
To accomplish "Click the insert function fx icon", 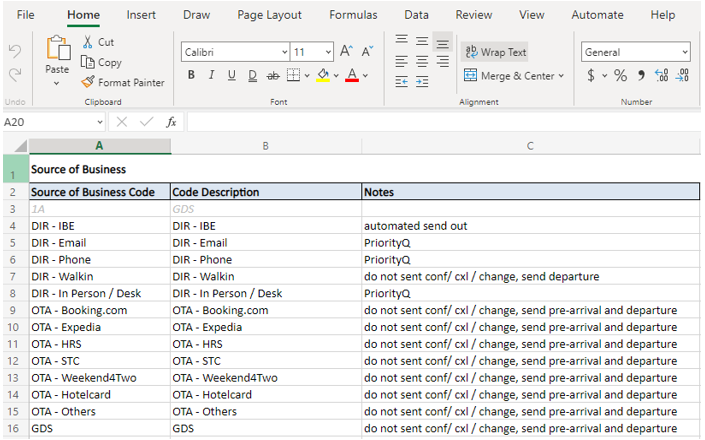I will tap(171, 122).
